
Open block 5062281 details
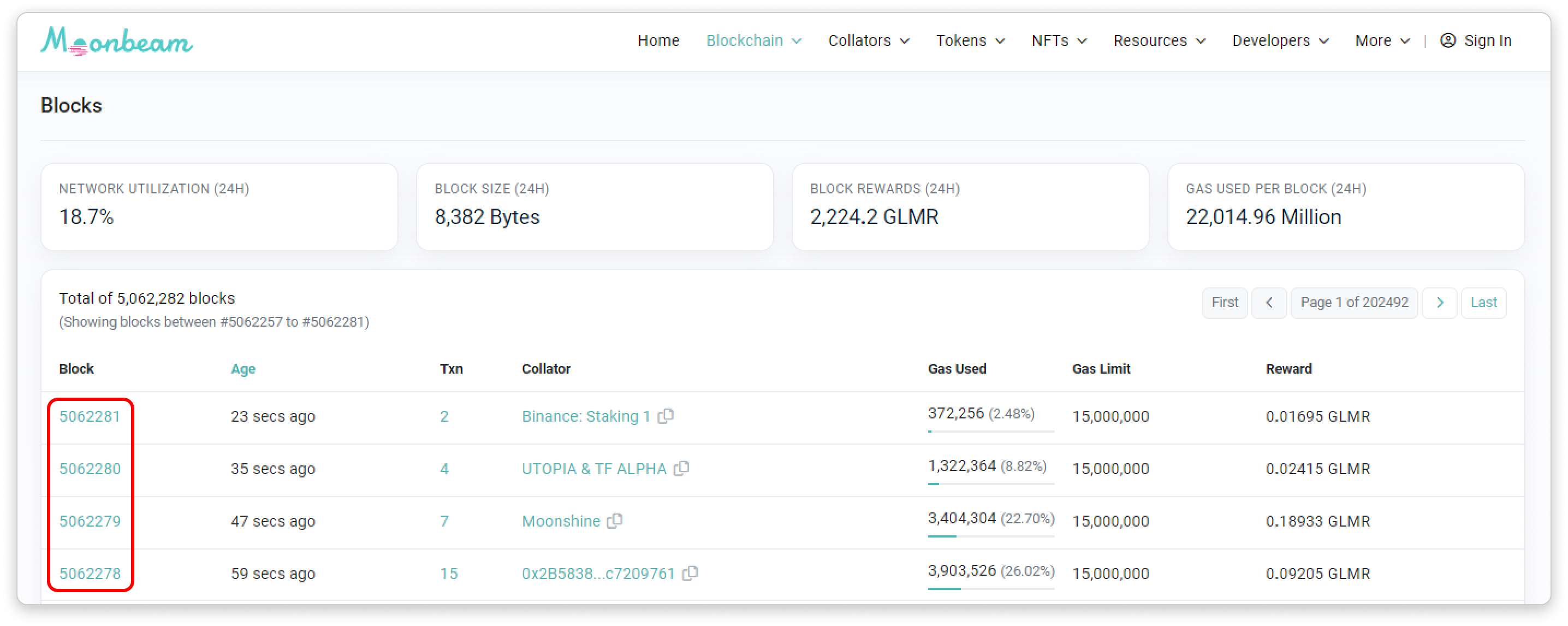coord(90,417)
